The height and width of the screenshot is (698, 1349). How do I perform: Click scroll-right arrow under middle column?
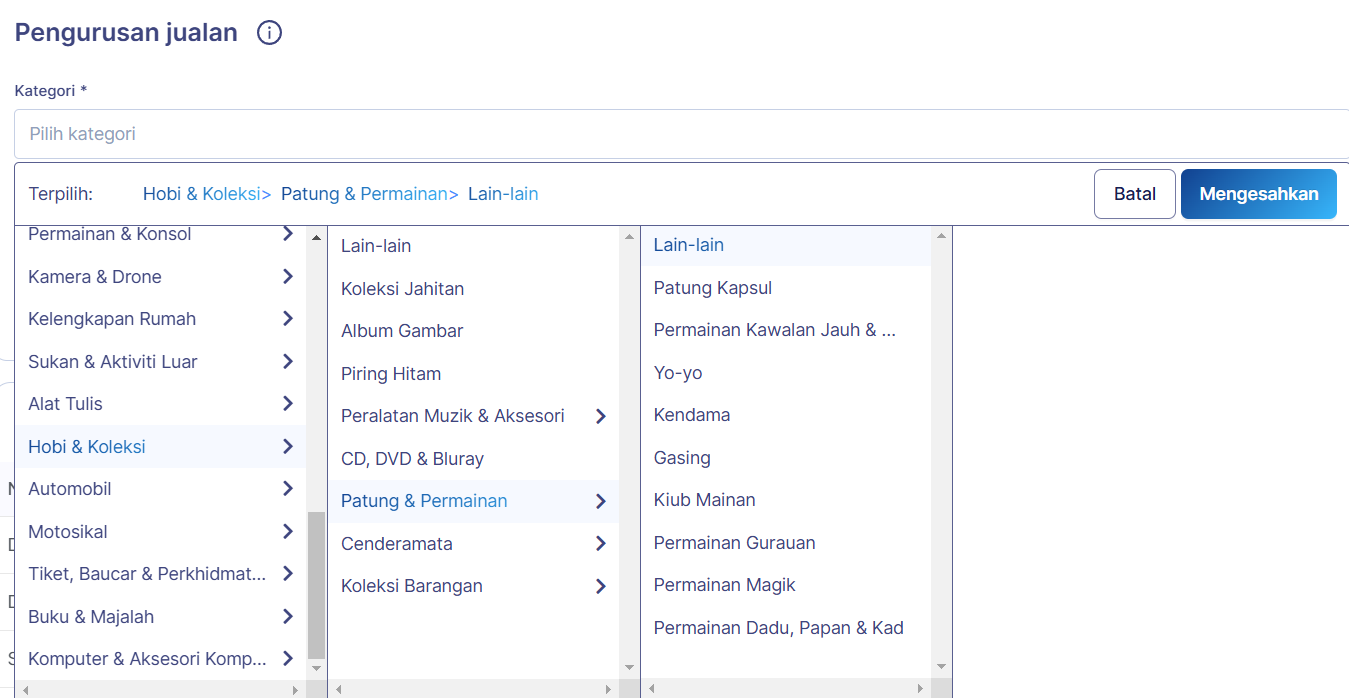(x=609, y=689)
